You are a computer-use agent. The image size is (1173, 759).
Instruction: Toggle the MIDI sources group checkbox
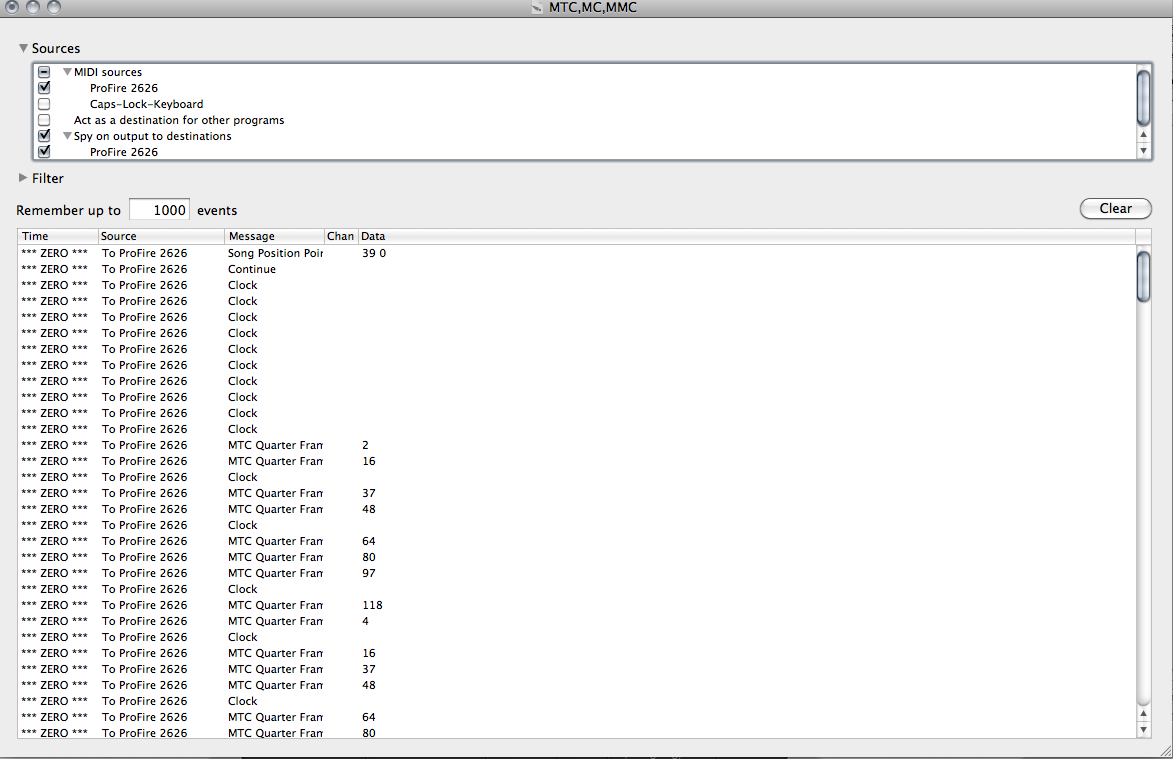44,72
